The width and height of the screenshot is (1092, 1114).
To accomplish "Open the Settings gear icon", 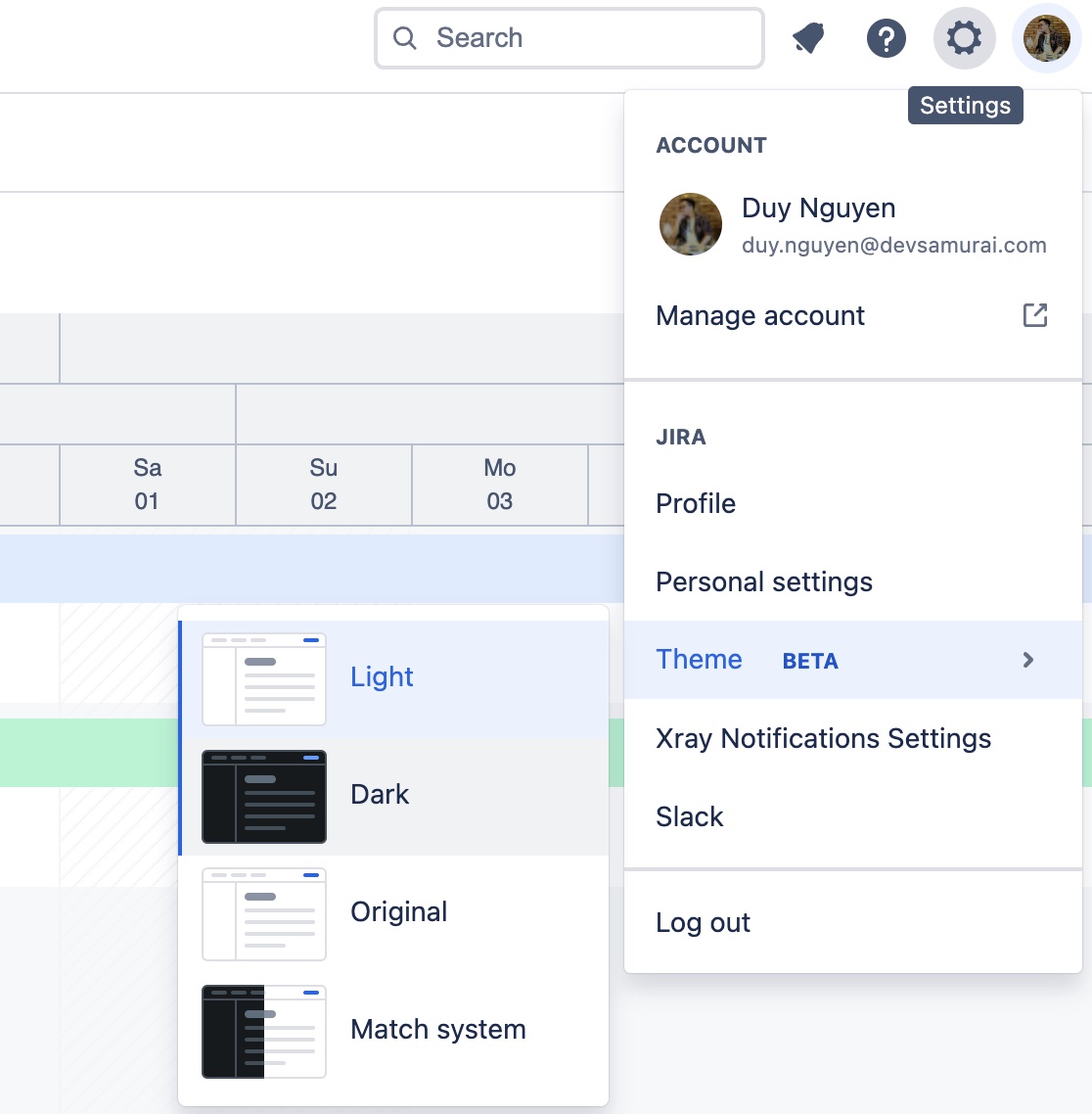I will pyautogui.click(x=964, y=37).
